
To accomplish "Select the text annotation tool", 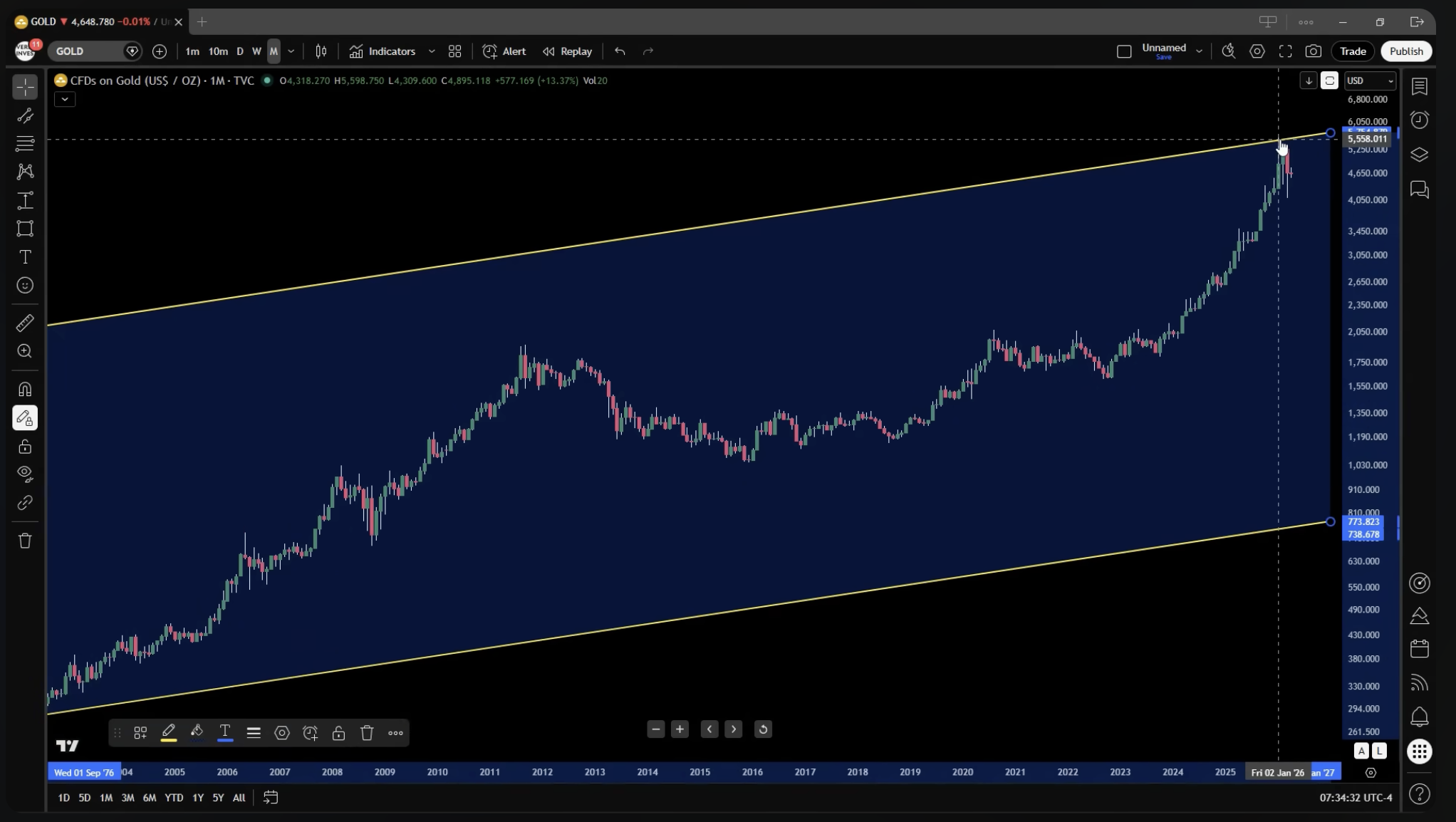I will (25, 257).
